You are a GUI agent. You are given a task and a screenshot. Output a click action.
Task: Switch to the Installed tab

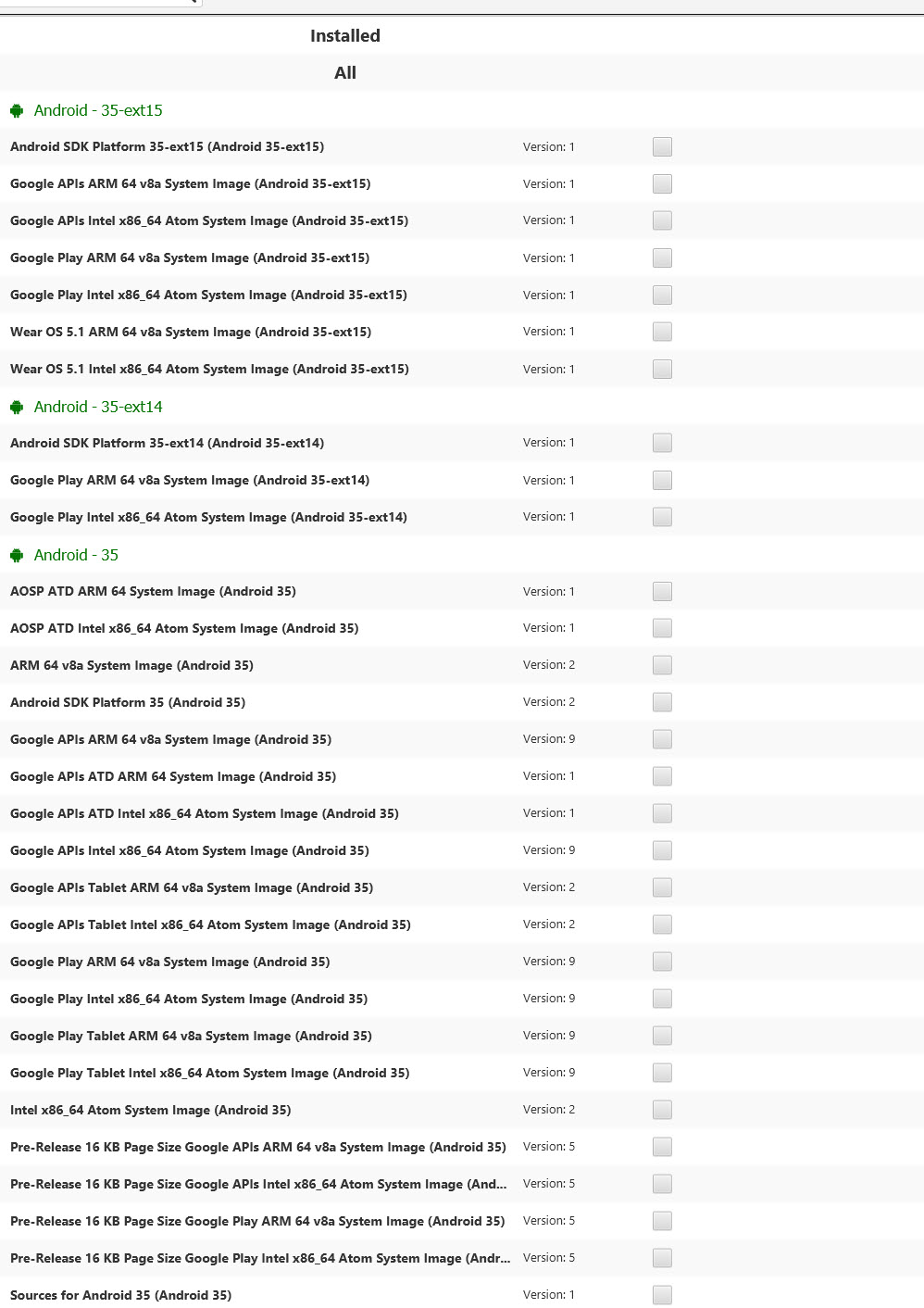click(344, 36)
